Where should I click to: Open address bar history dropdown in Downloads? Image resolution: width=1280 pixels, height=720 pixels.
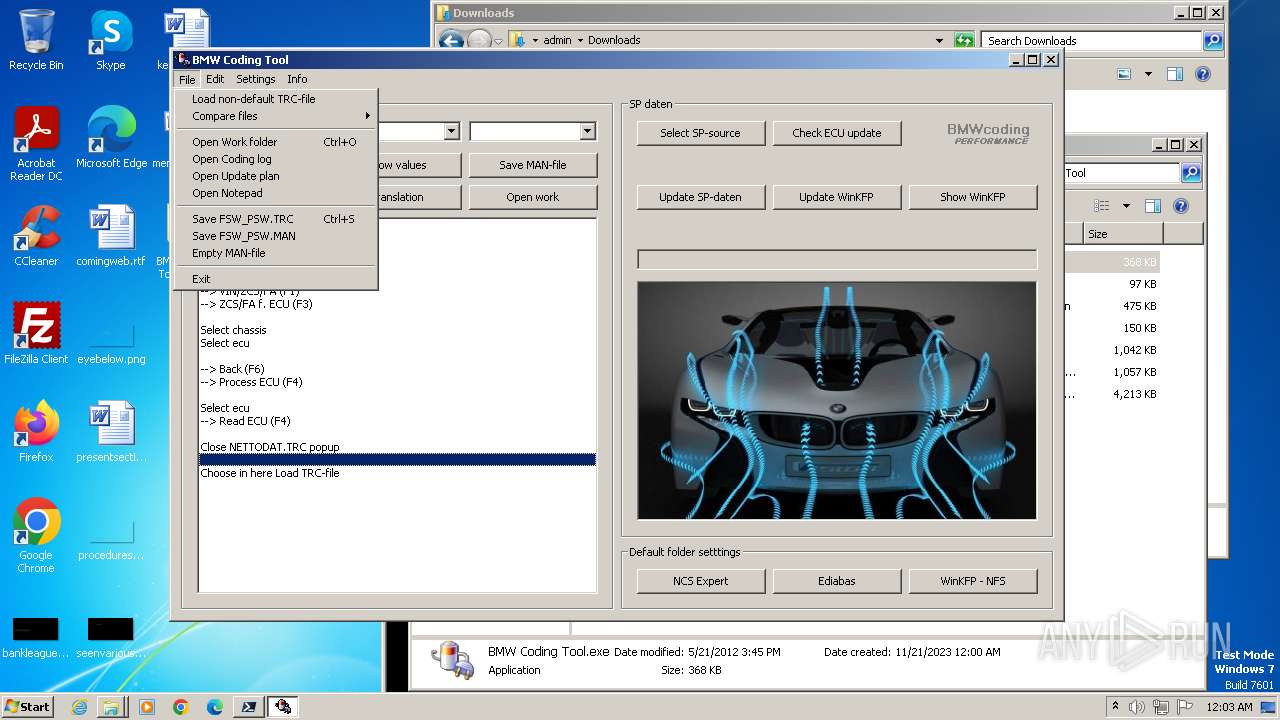(939, 41)
